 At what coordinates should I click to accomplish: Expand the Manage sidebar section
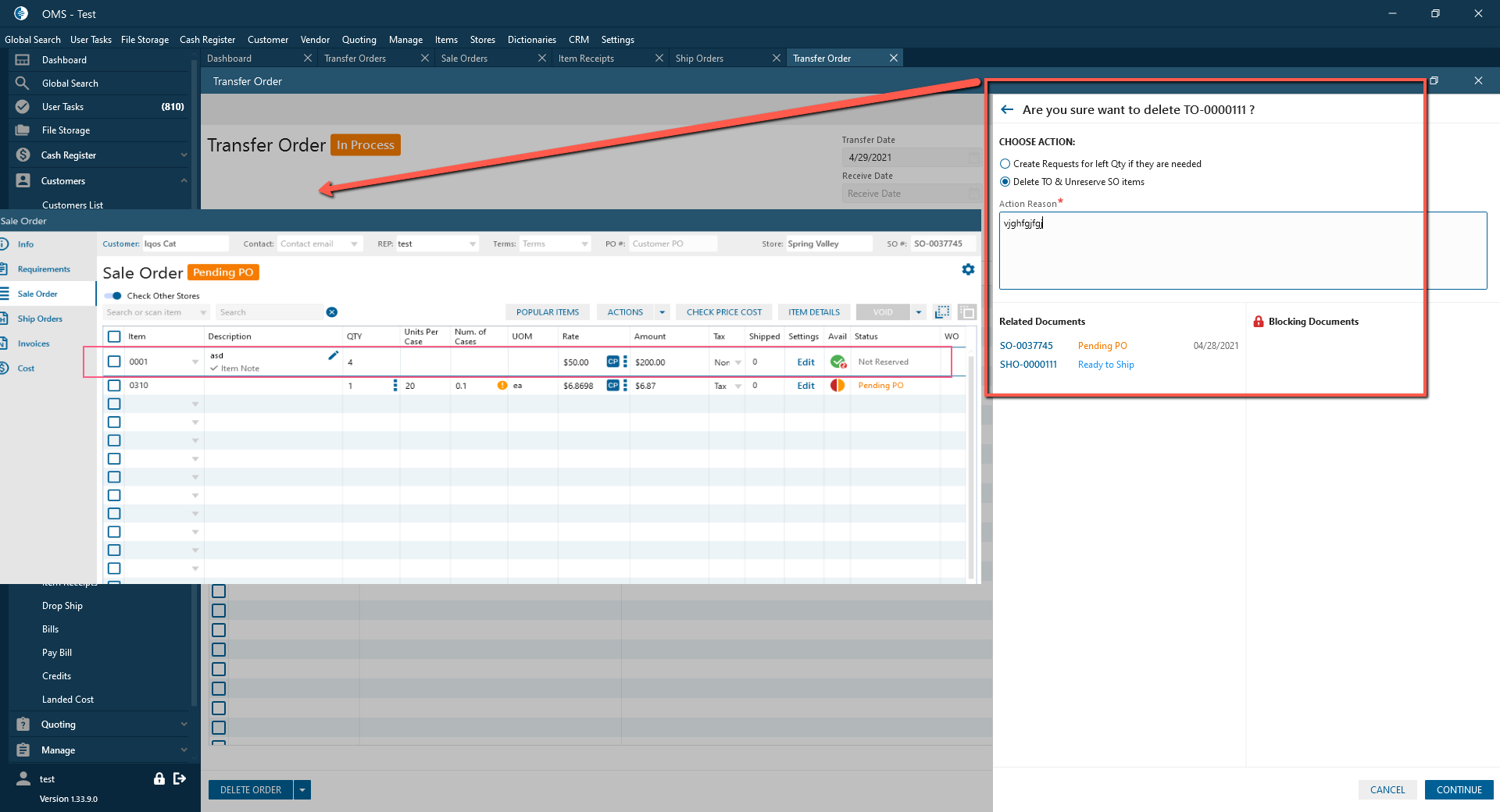coord(184,750)
